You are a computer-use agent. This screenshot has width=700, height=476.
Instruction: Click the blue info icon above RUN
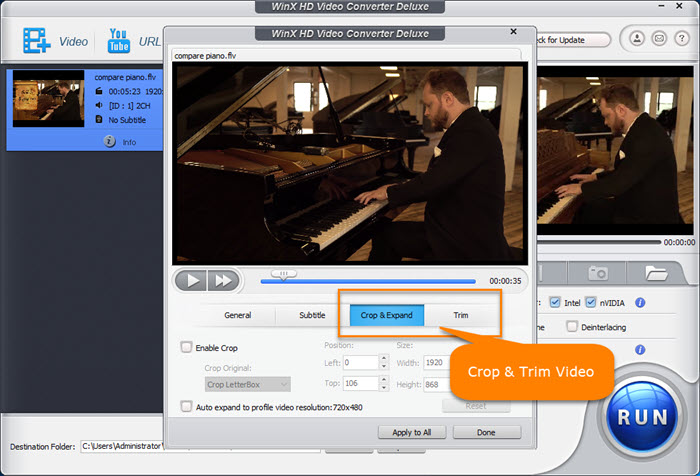tap(640, 350)
